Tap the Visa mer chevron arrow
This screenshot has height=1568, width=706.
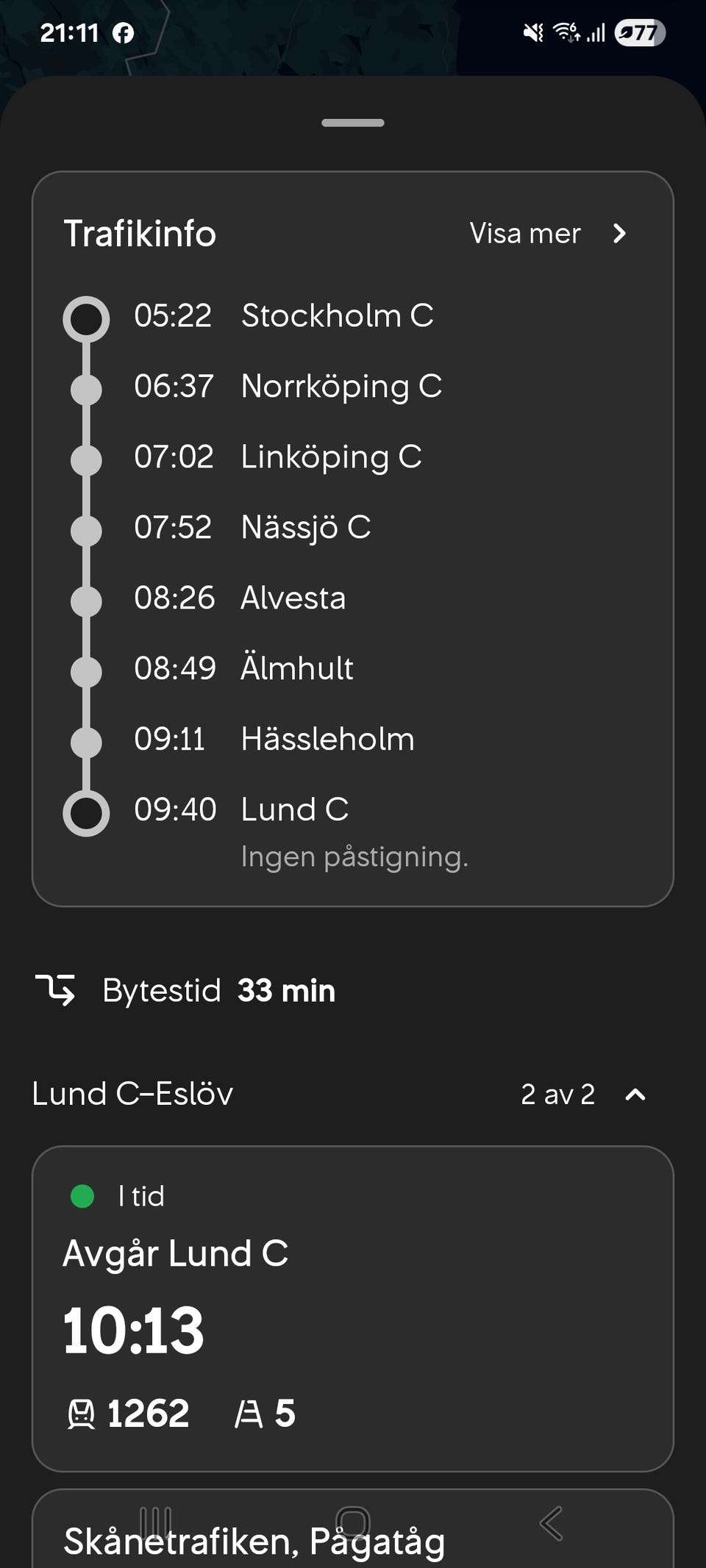click(619, 234)
